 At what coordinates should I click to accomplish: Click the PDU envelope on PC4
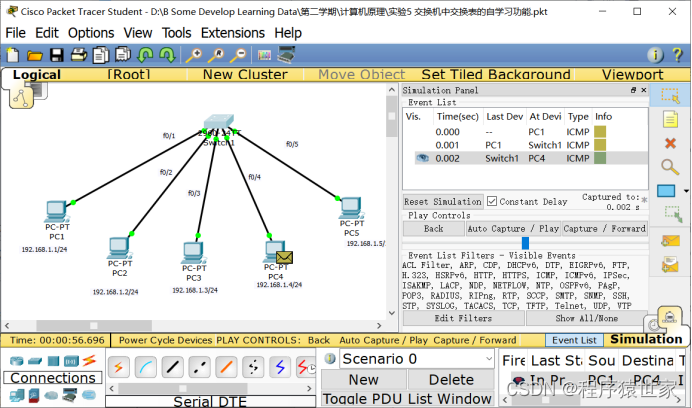click(284, 257)
